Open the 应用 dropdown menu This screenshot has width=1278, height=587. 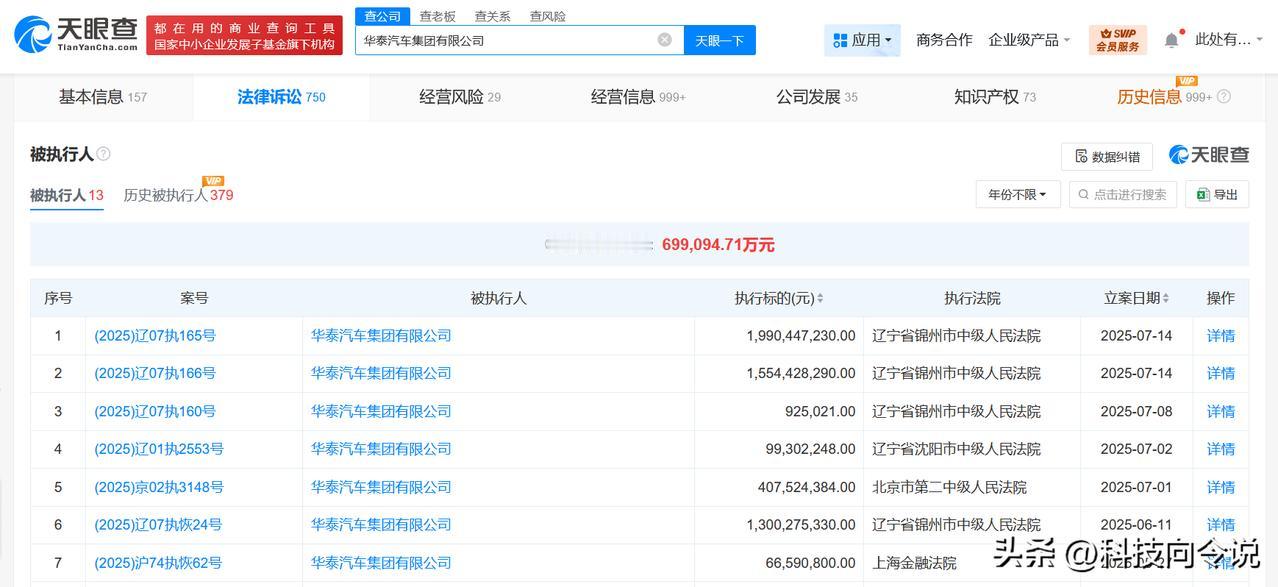pyautogui.click(x=862, y=40)
